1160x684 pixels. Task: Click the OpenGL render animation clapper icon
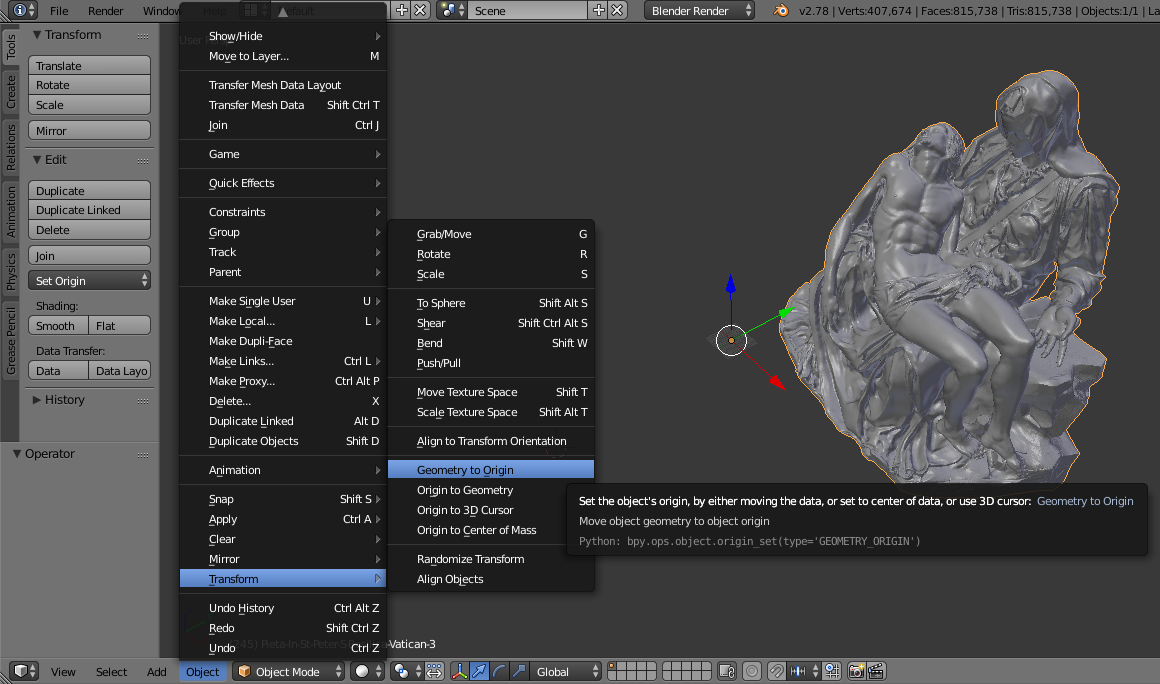[x=876, y=671]
